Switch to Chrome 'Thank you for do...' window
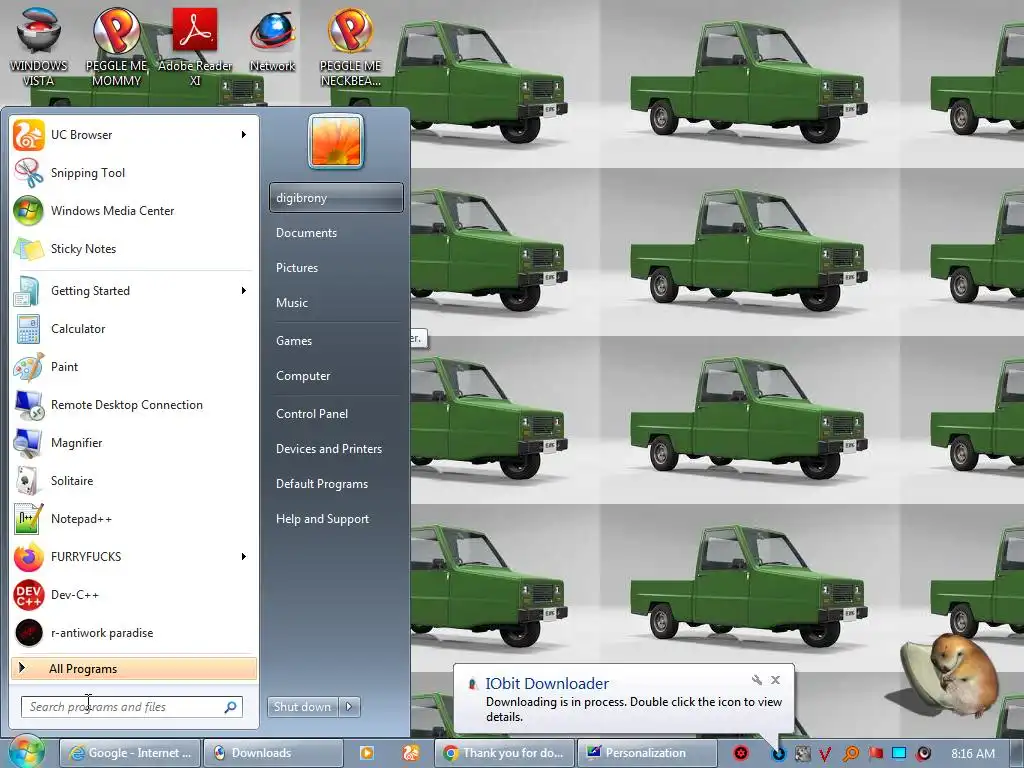The image size is (1024, 768). tap(504, 753)
